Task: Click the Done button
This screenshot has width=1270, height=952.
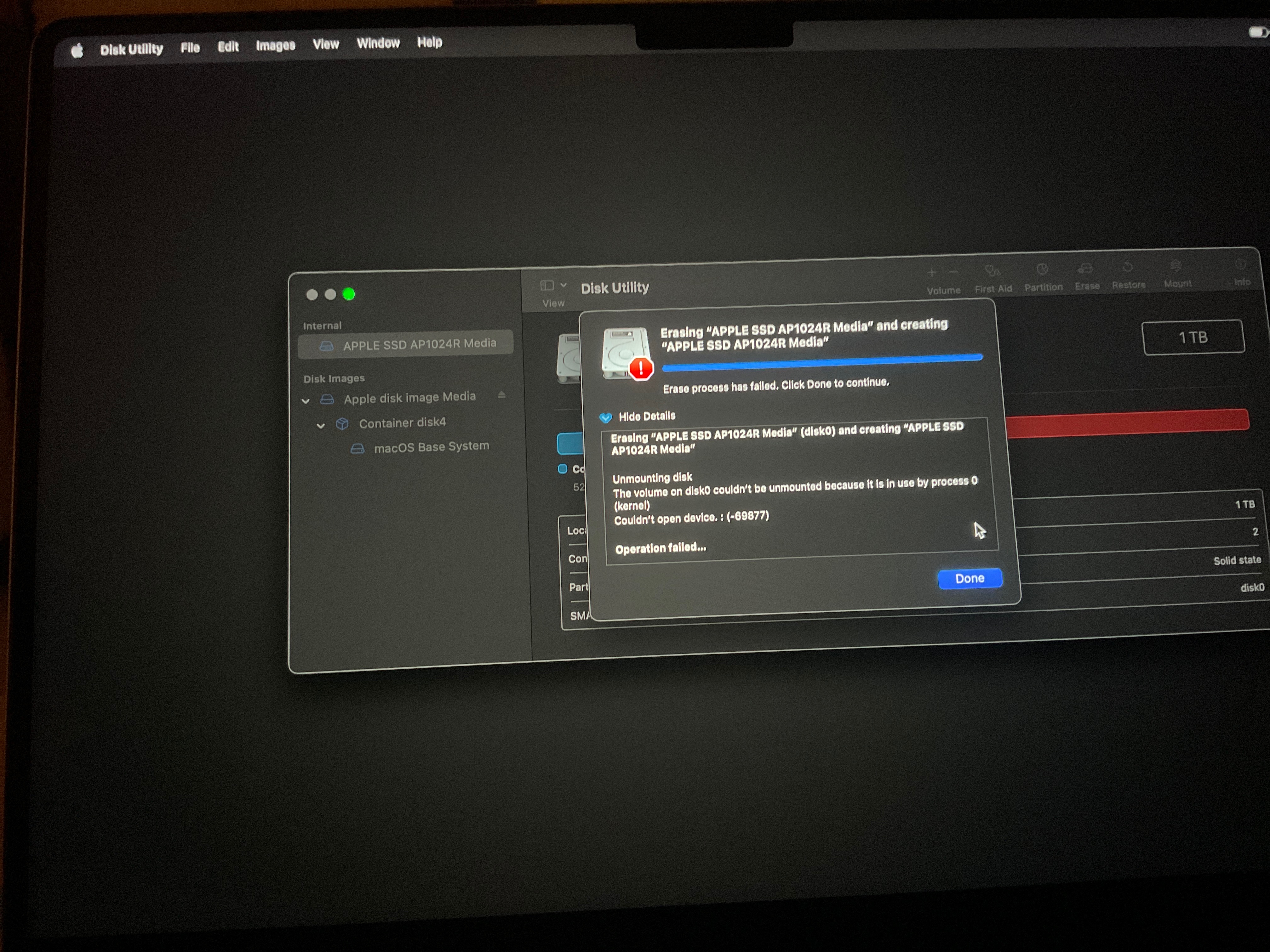Action: click(970, 578)
